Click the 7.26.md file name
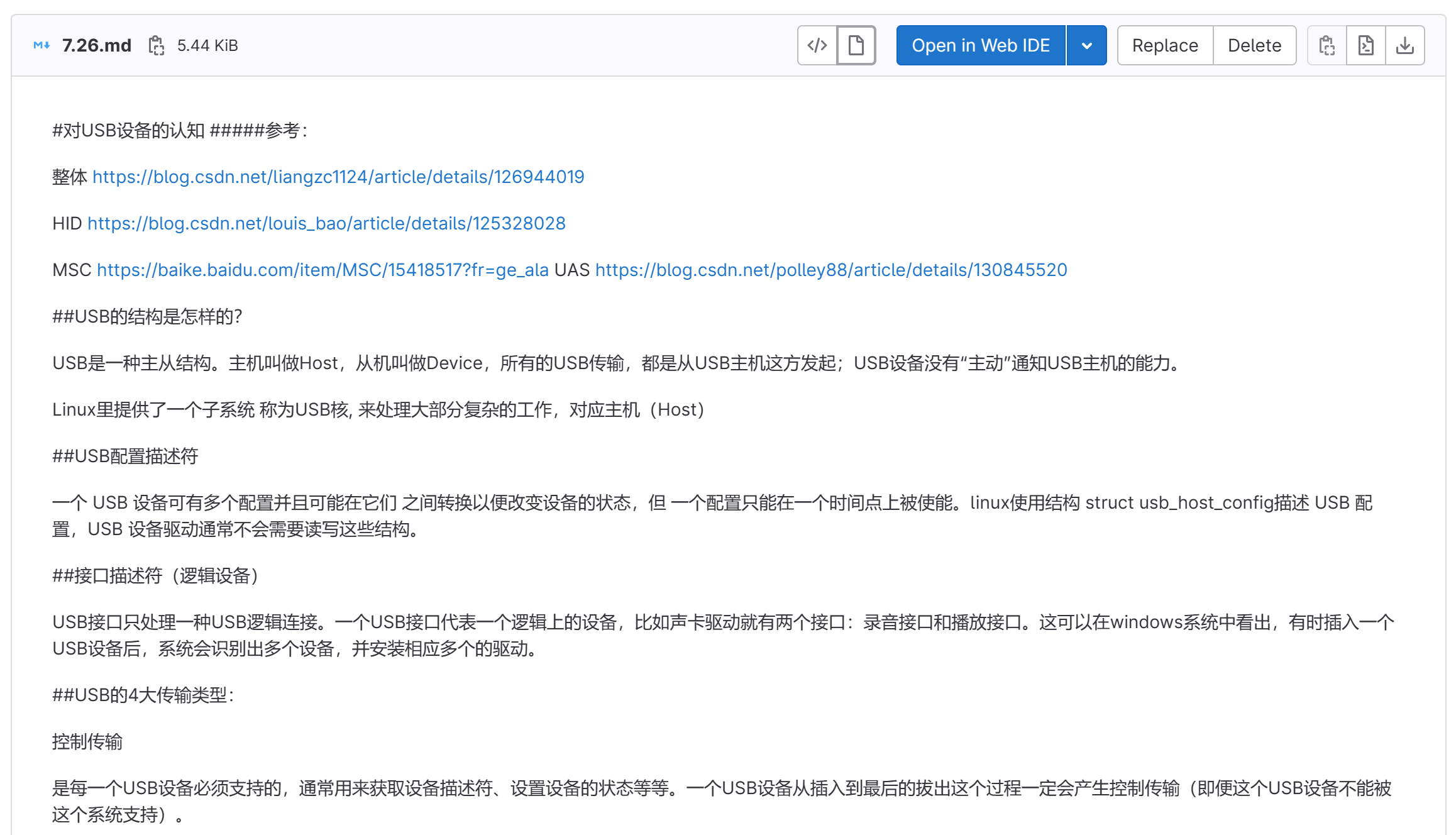Image resolution: width=1456 pixels, height=835 pixels. (97, 45)
